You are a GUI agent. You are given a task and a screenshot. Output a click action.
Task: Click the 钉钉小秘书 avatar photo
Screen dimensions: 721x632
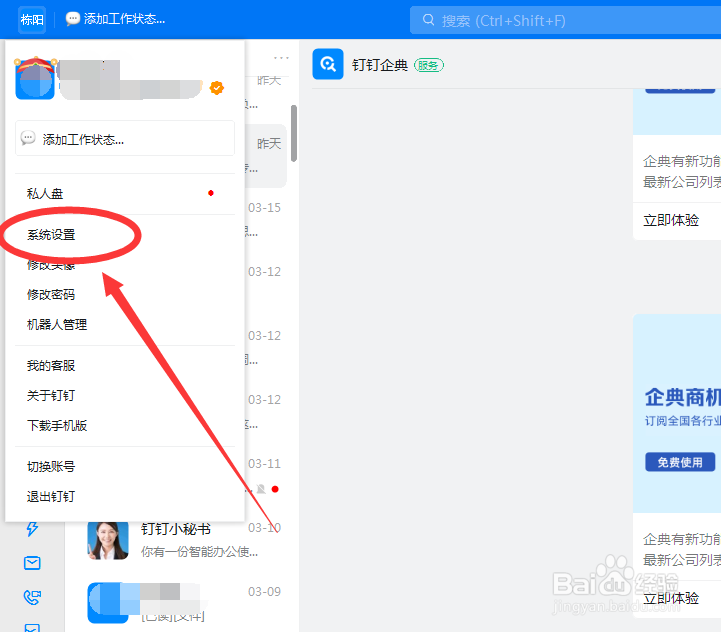point(108,540)
